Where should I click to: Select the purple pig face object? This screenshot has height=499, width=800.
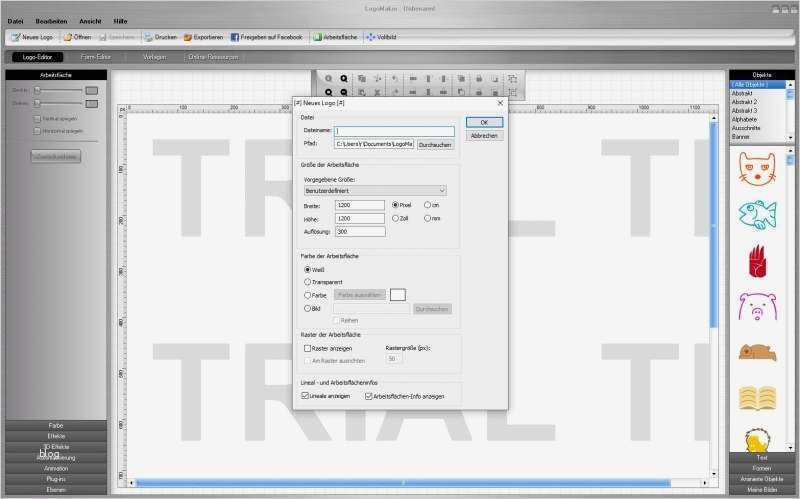point(758,307)
